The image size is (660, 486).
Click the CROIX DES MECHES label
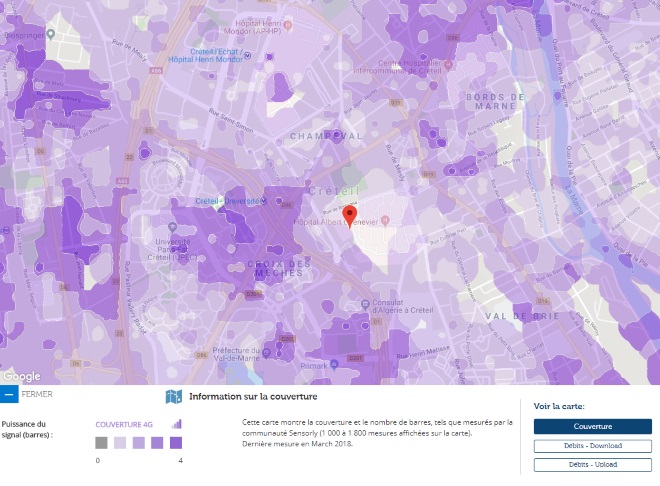click(279, 268)
